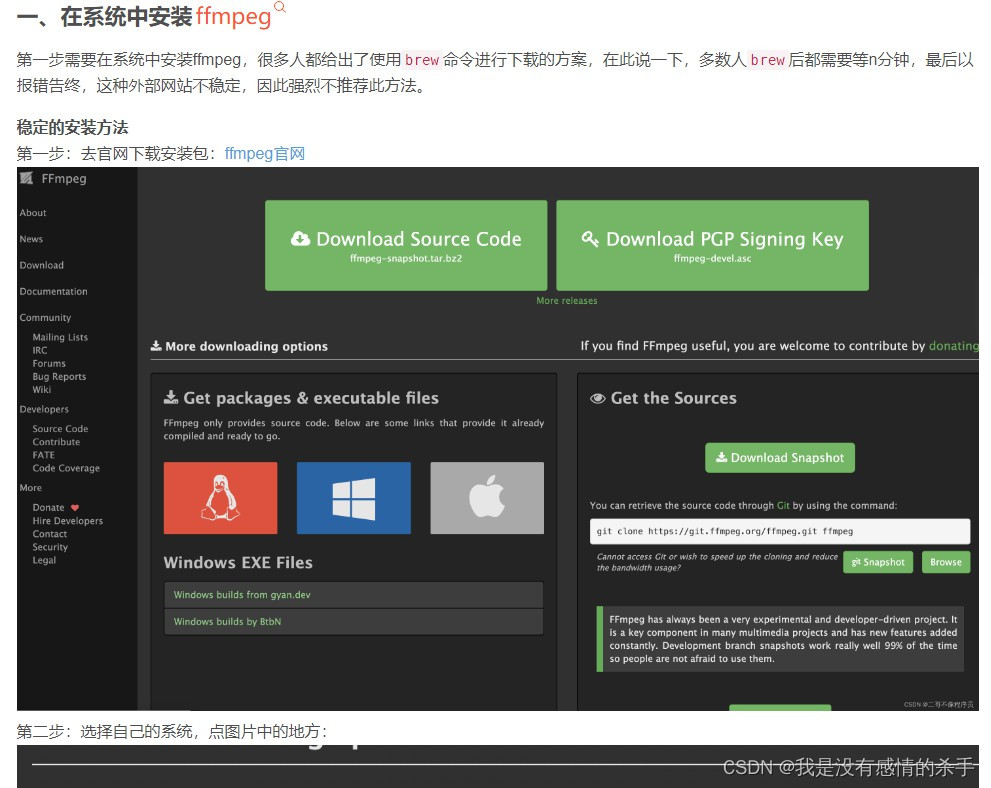
Task: Click the key icon in PGP Signing Key button
Action: click(x=590, y=239)
